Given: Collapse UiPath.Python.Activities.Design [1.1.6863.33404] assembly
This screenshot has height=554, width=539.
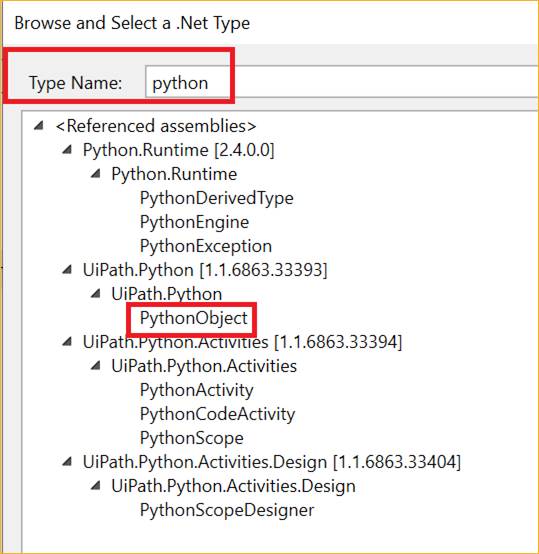Looking at the screenshot, I should [67, 462].
